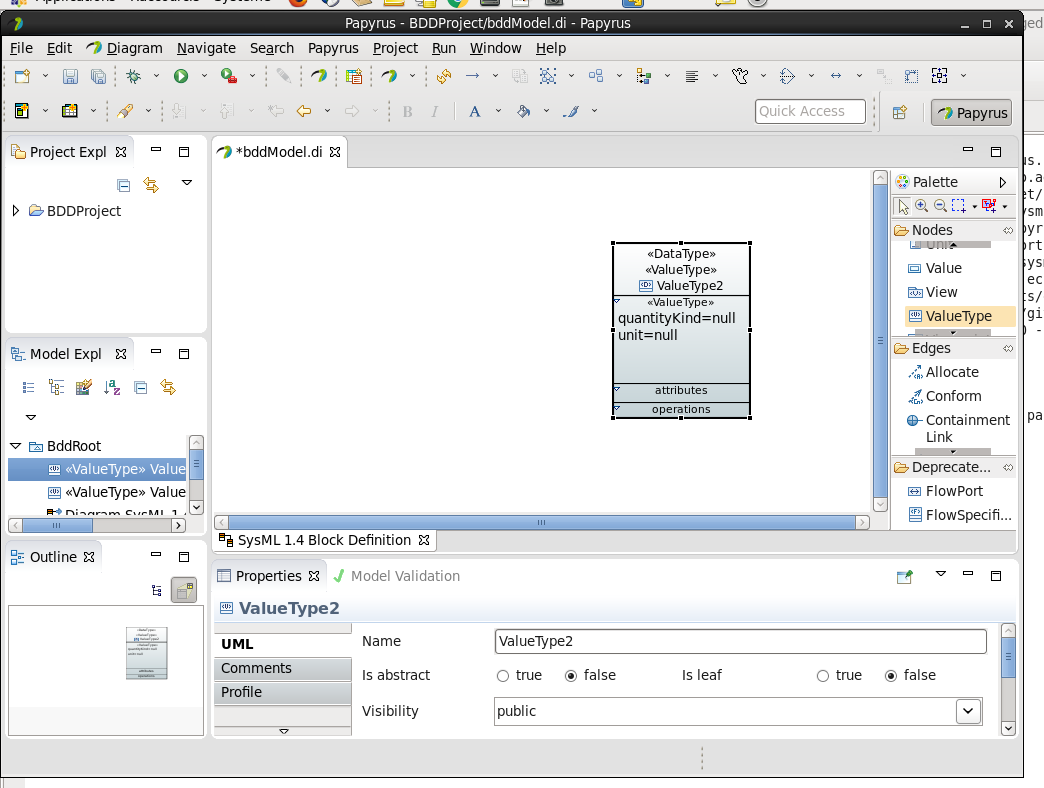Click the yellow Back navigation arrow

tap(304, 111)
